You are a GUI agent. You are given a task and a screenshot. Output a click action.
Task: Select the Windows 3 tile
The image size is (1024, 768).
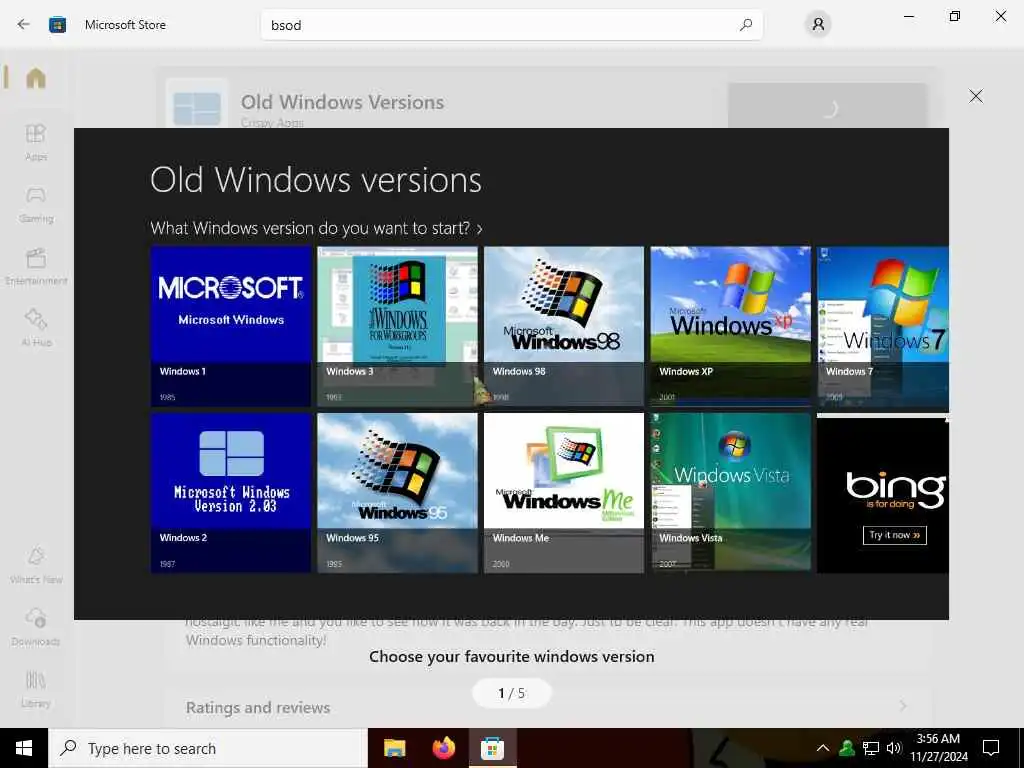[397, 327]
